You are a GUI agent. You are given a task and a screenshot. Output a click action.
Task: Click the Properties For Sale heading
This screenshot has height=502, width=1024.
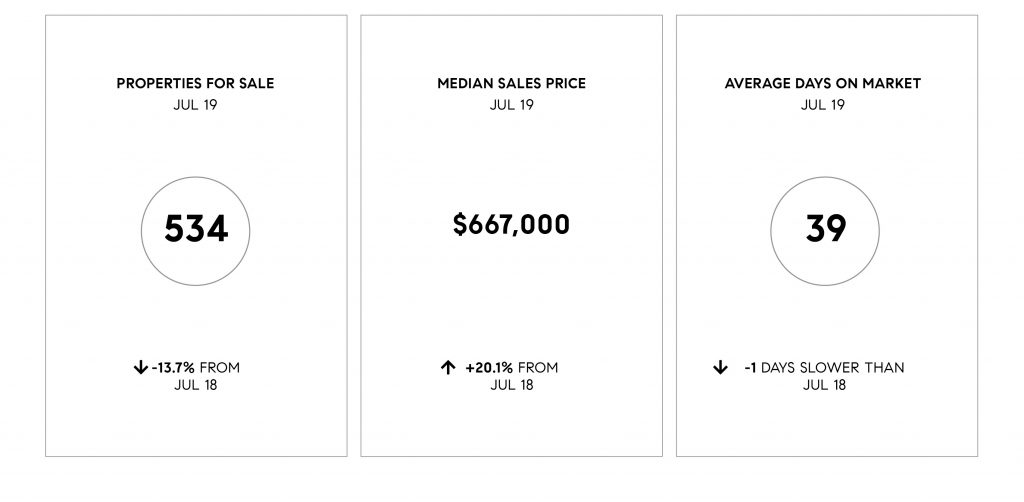[x=195, y=84]
